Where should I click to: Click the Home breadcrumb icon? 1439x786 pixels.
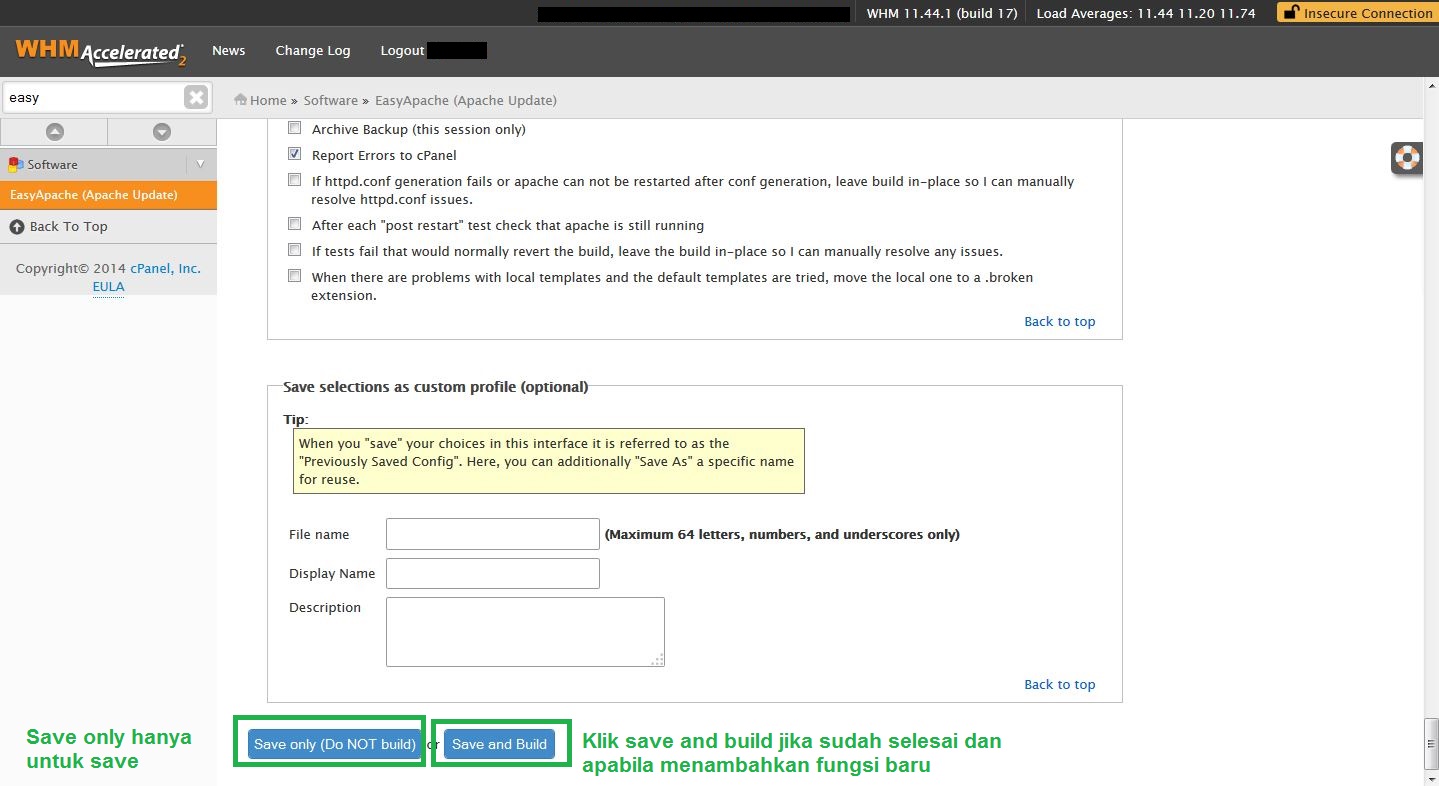coord(241,100)
